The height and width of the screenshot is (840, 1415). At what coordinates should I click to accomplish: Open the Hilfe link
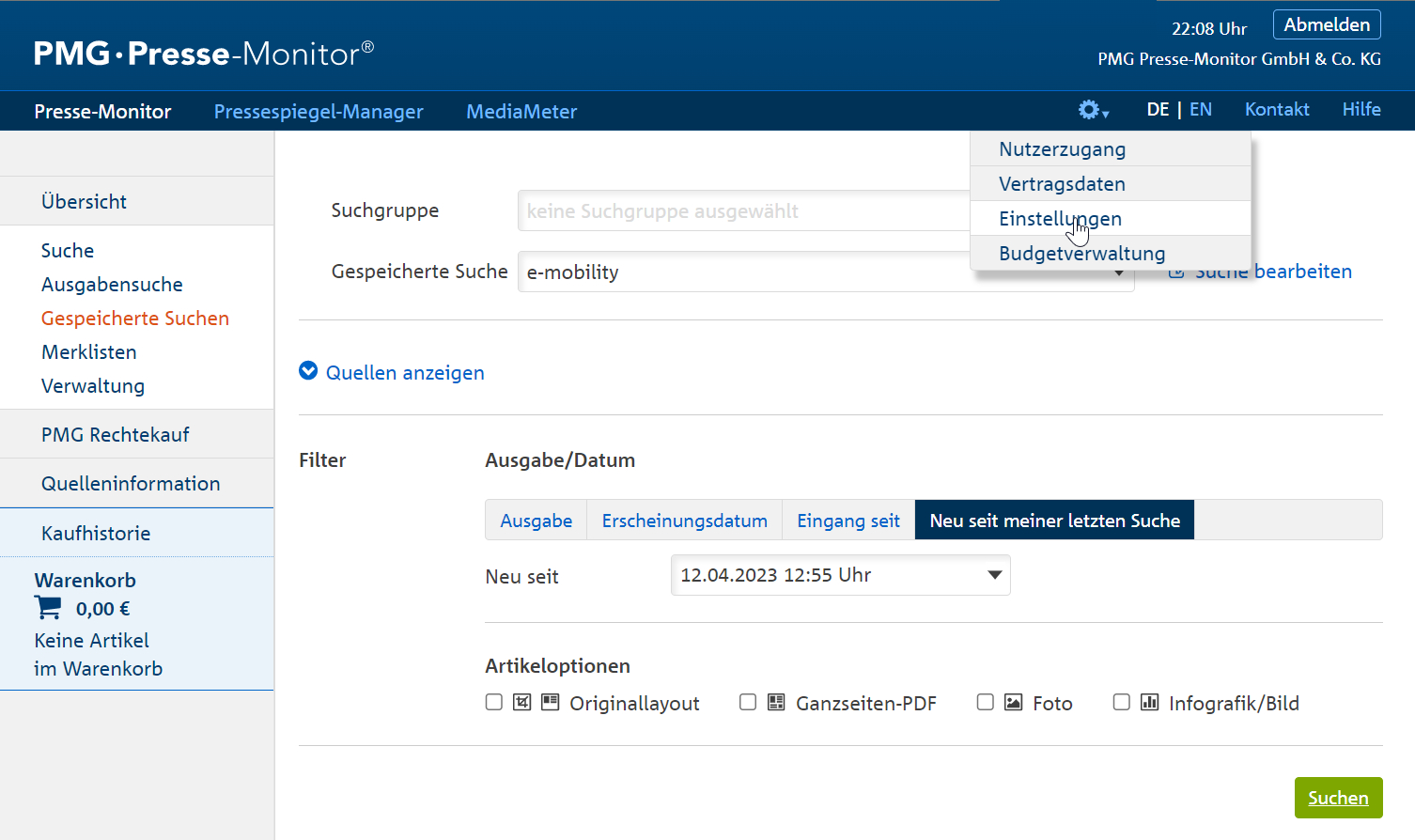pyautogui.click(x=1361, y=109)
